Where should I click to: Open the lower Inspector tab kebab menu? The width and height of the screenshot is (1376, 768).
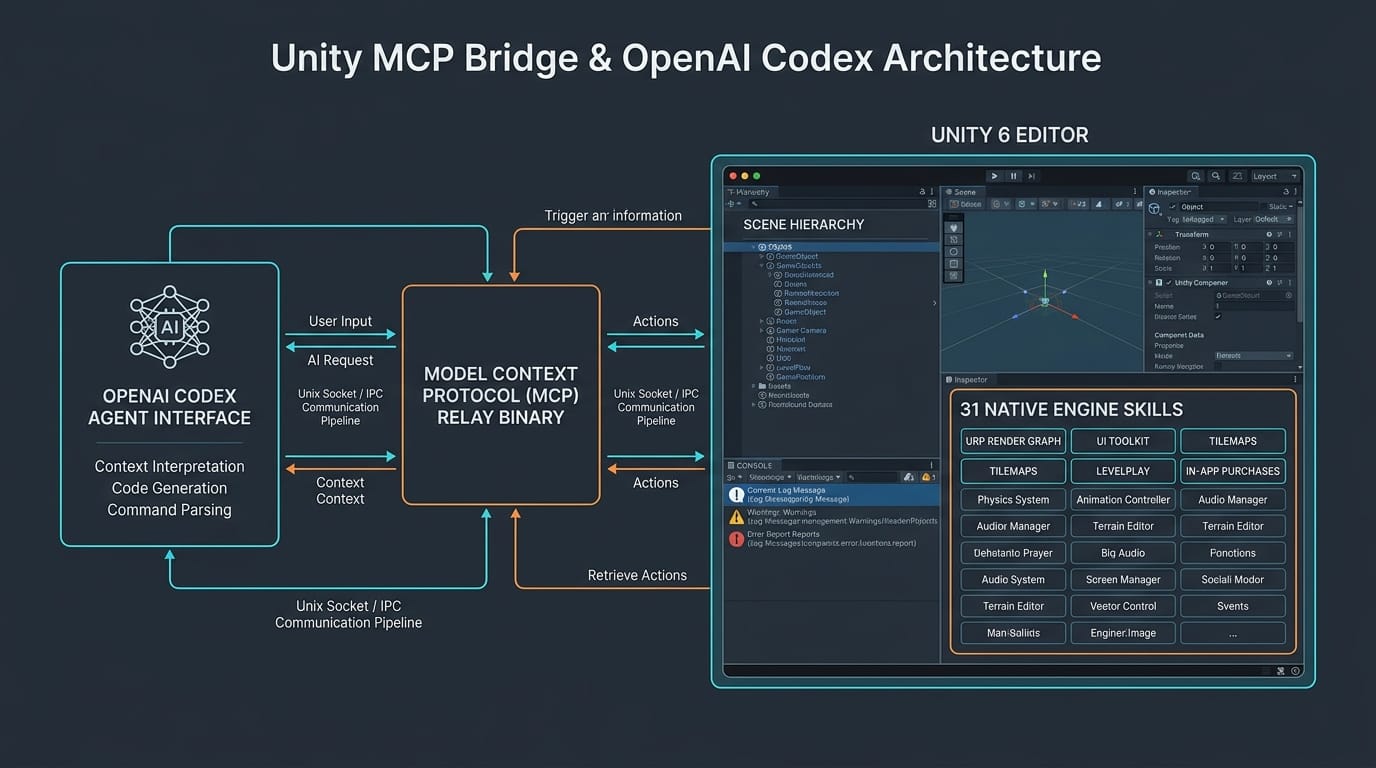pyautogui.click(x=1297, y=380)
